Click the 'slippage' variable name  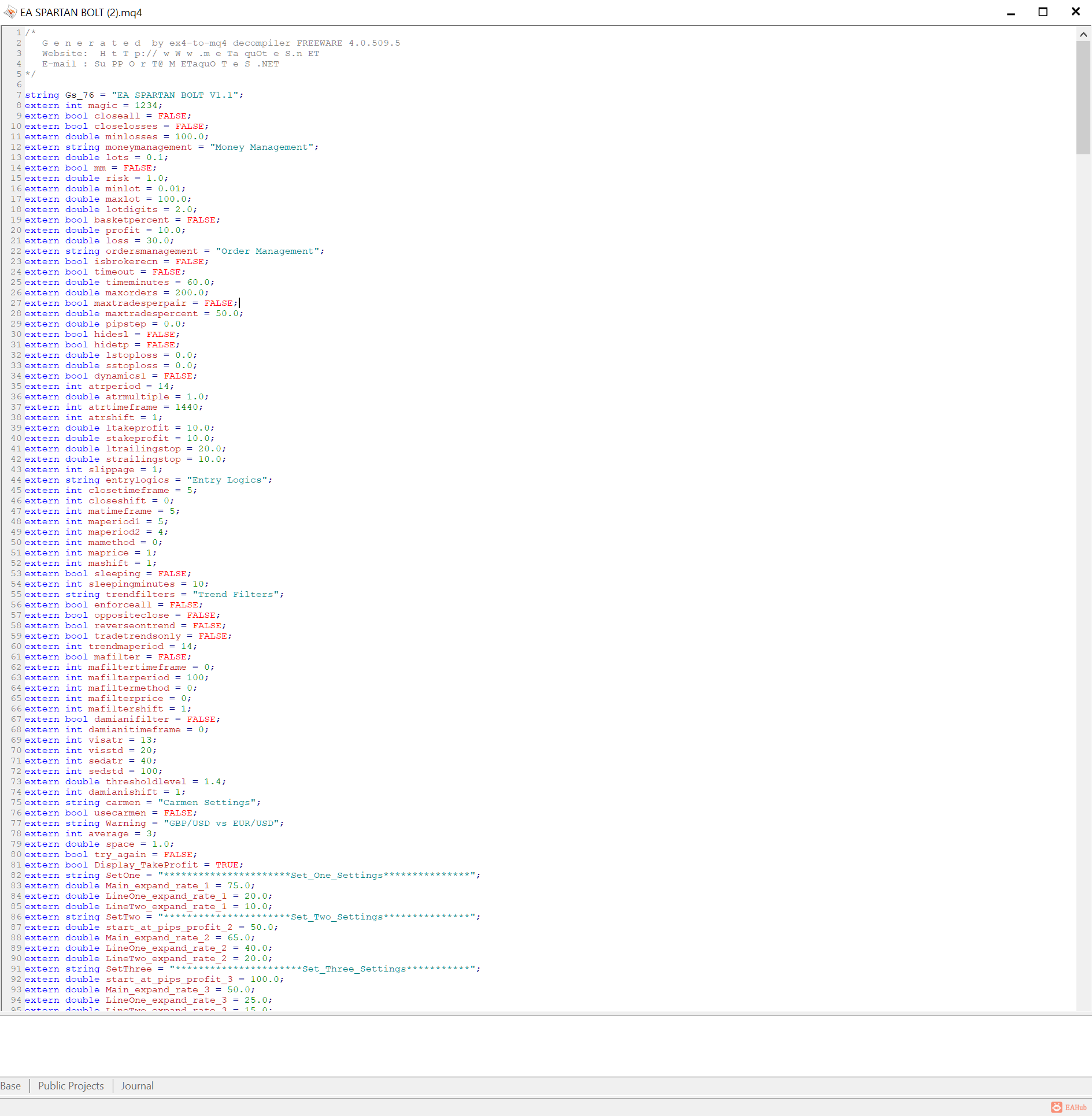(112, 470)
